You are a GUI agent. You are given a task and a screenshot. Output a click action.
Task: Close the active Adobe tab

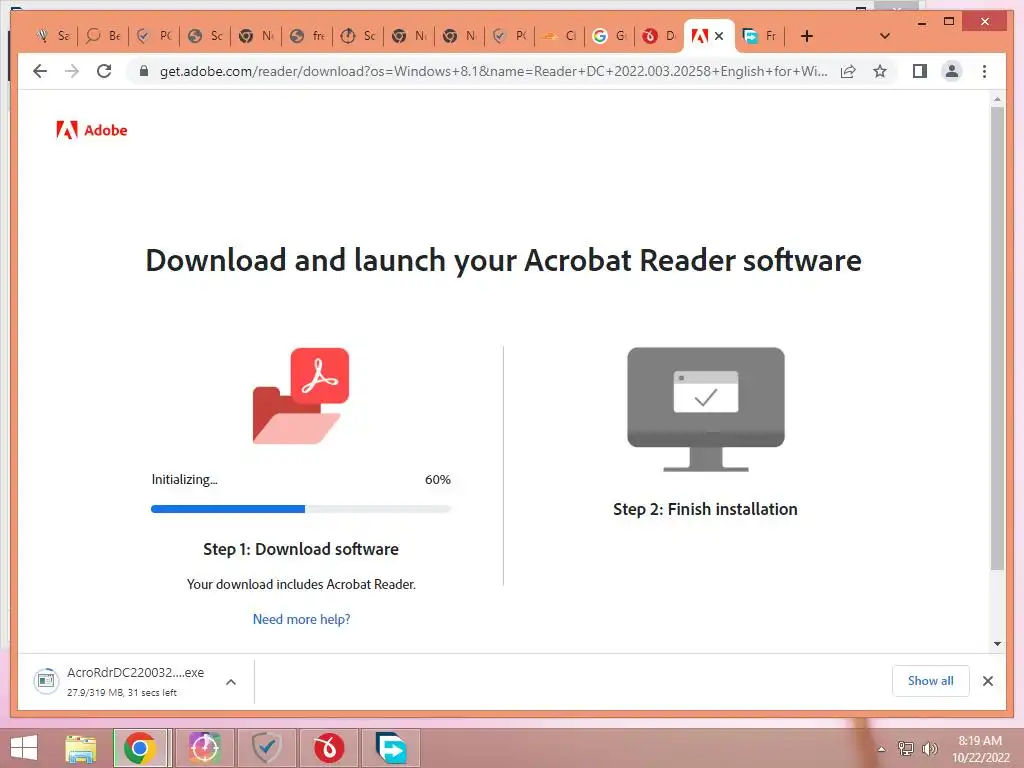tap(719, 36)
